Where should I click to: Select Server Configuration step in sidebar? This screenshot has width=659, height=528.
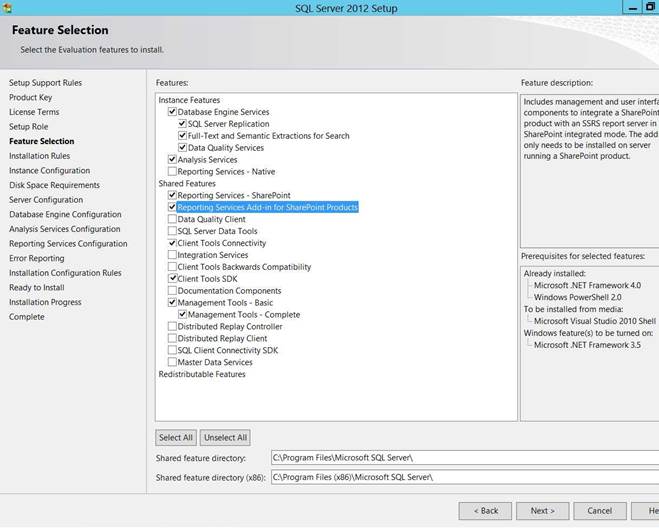coord(46,200)
